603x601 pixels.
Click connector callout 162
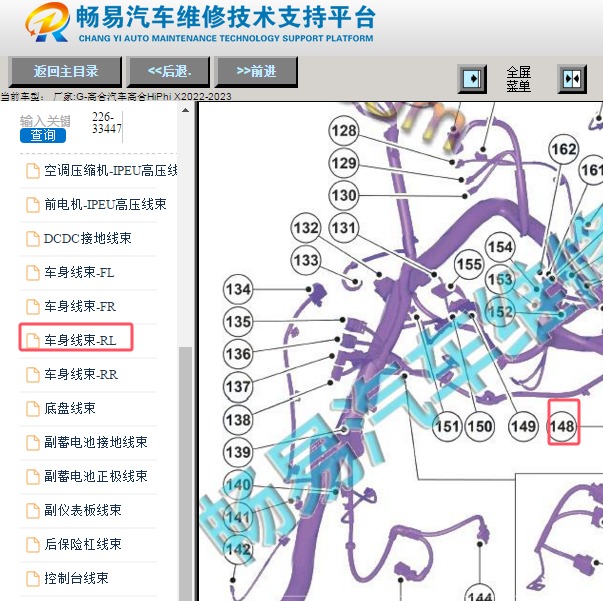tap(564, 149)
